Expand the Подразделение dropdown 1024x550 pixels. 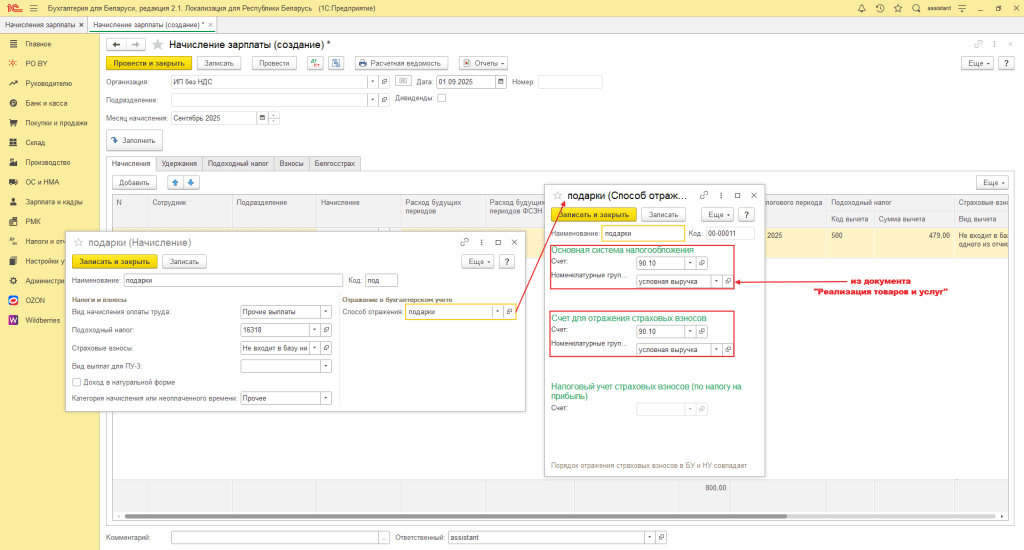click(372, 100)
